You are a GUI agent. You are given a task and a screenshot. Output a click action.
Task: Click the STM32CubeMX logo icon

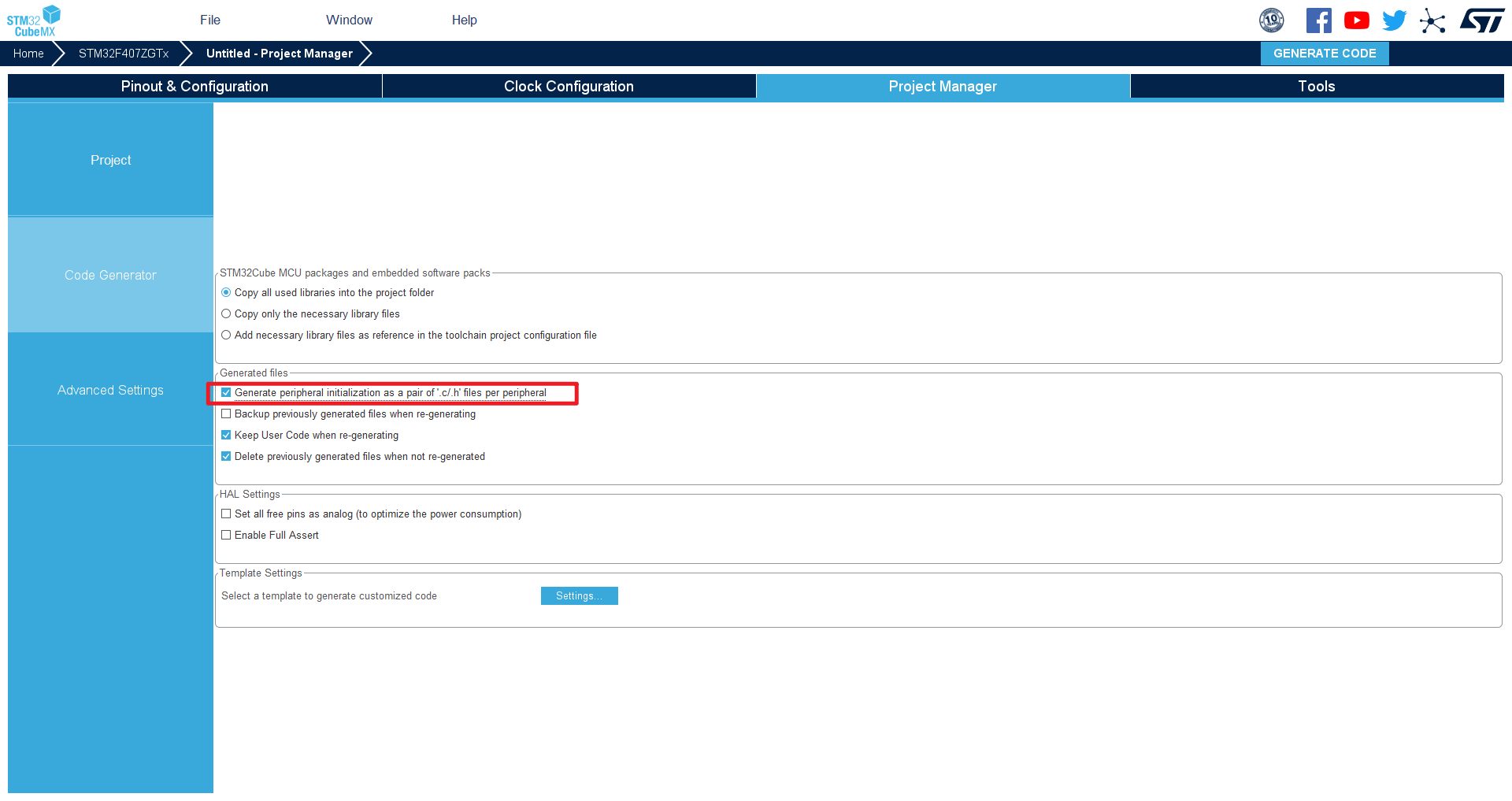pos(33,20)
